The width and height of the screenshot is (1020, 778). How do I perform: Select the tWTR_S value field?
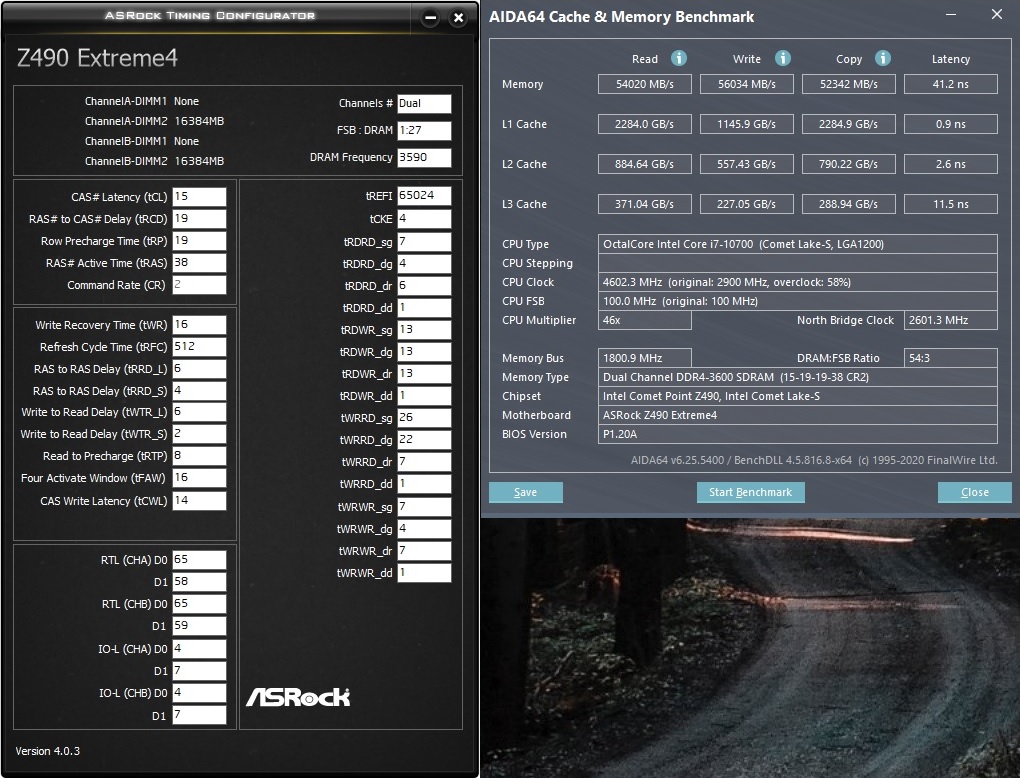199,434
